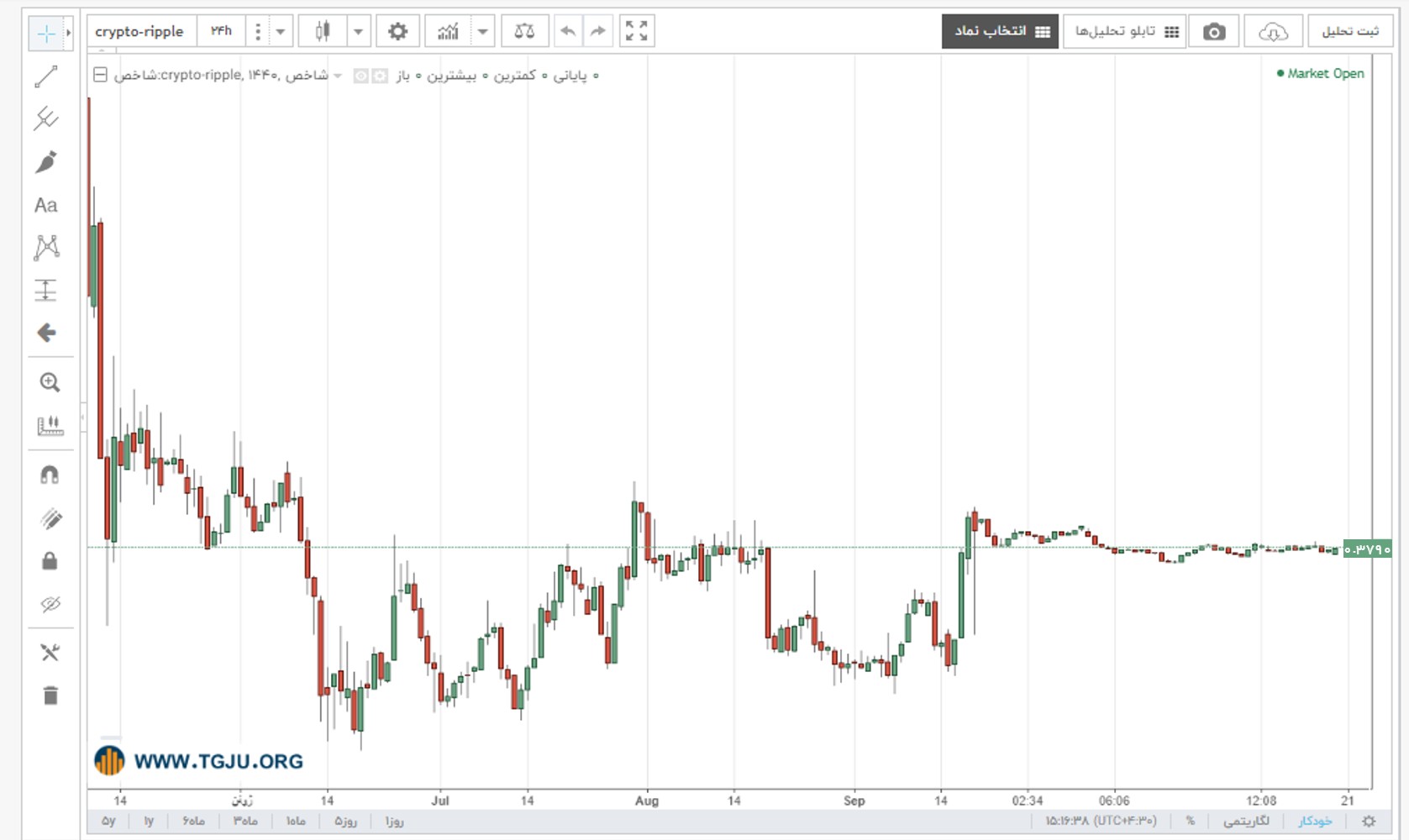Click the Undo arrow
The height and width of the screenshot is (840, 1409).
point(568,32)
